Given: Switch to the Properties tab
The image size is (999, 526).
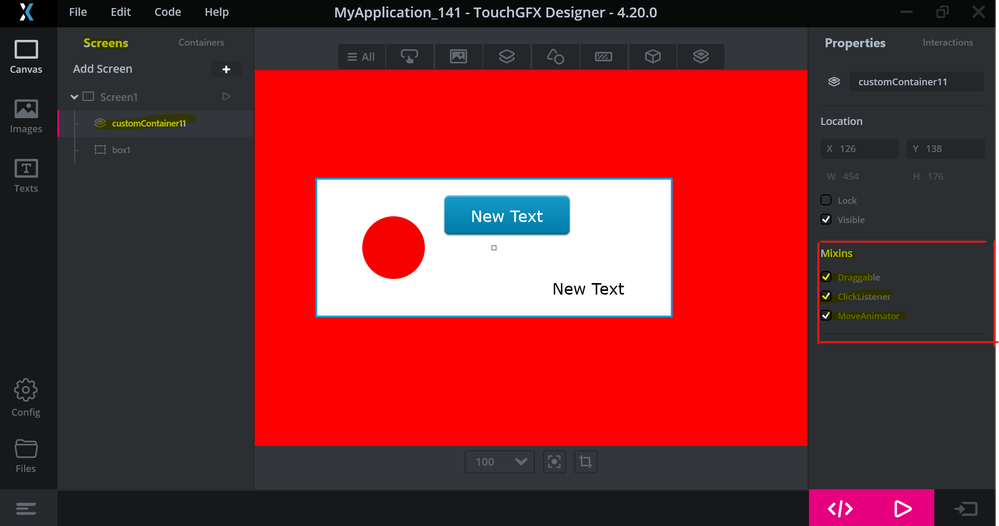Looking at the screenshot, I should coord(855,43).
